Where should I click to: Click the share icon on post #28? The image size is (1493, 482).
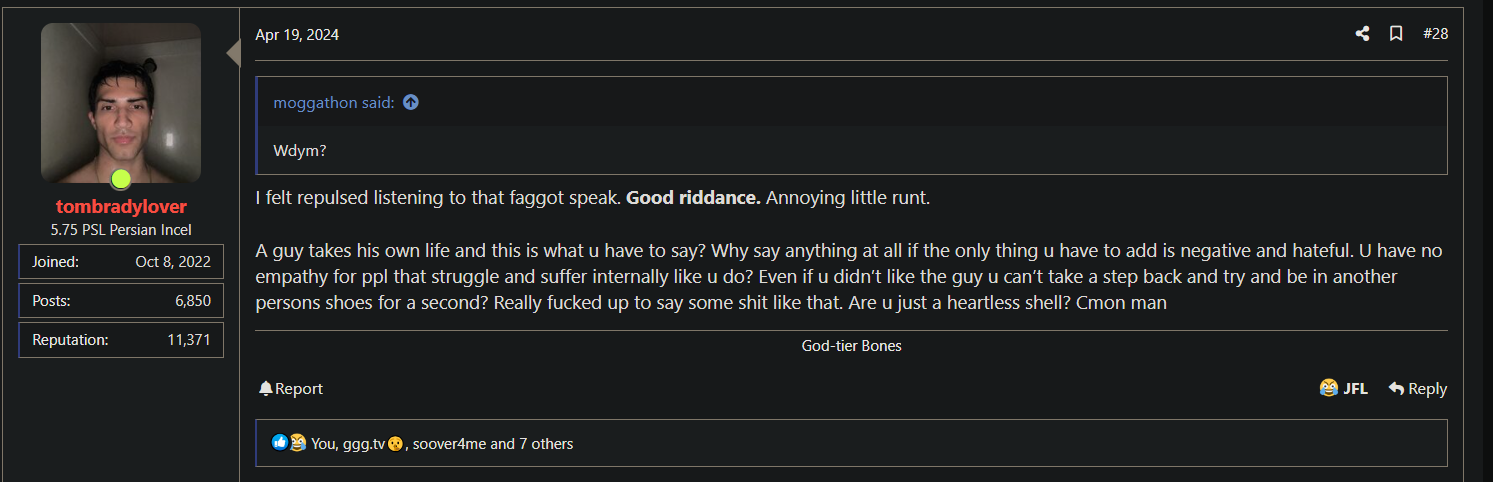pos(1362,34)
